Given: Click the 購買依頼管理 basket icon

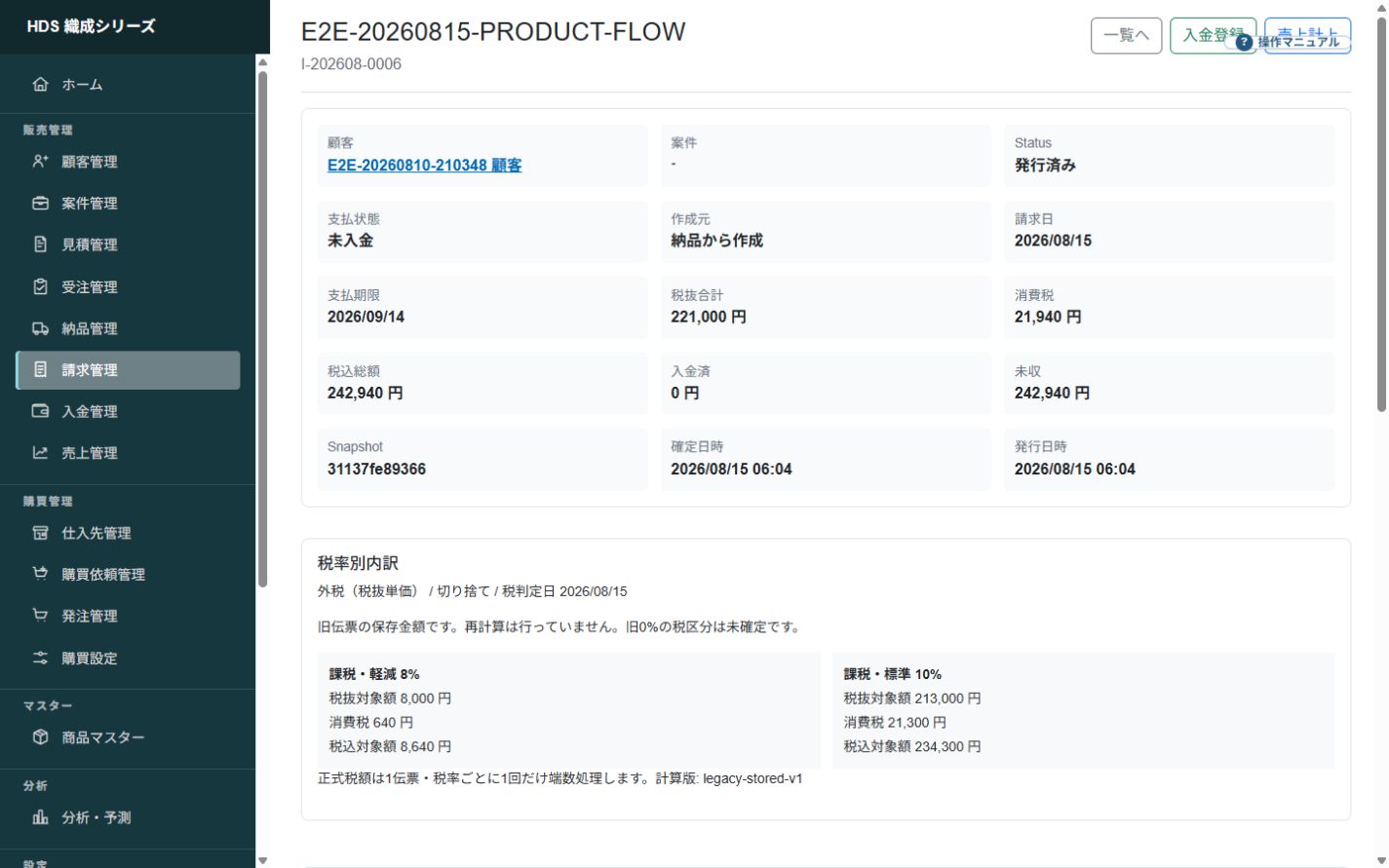Looking at the screenshot, I should 40,574.
